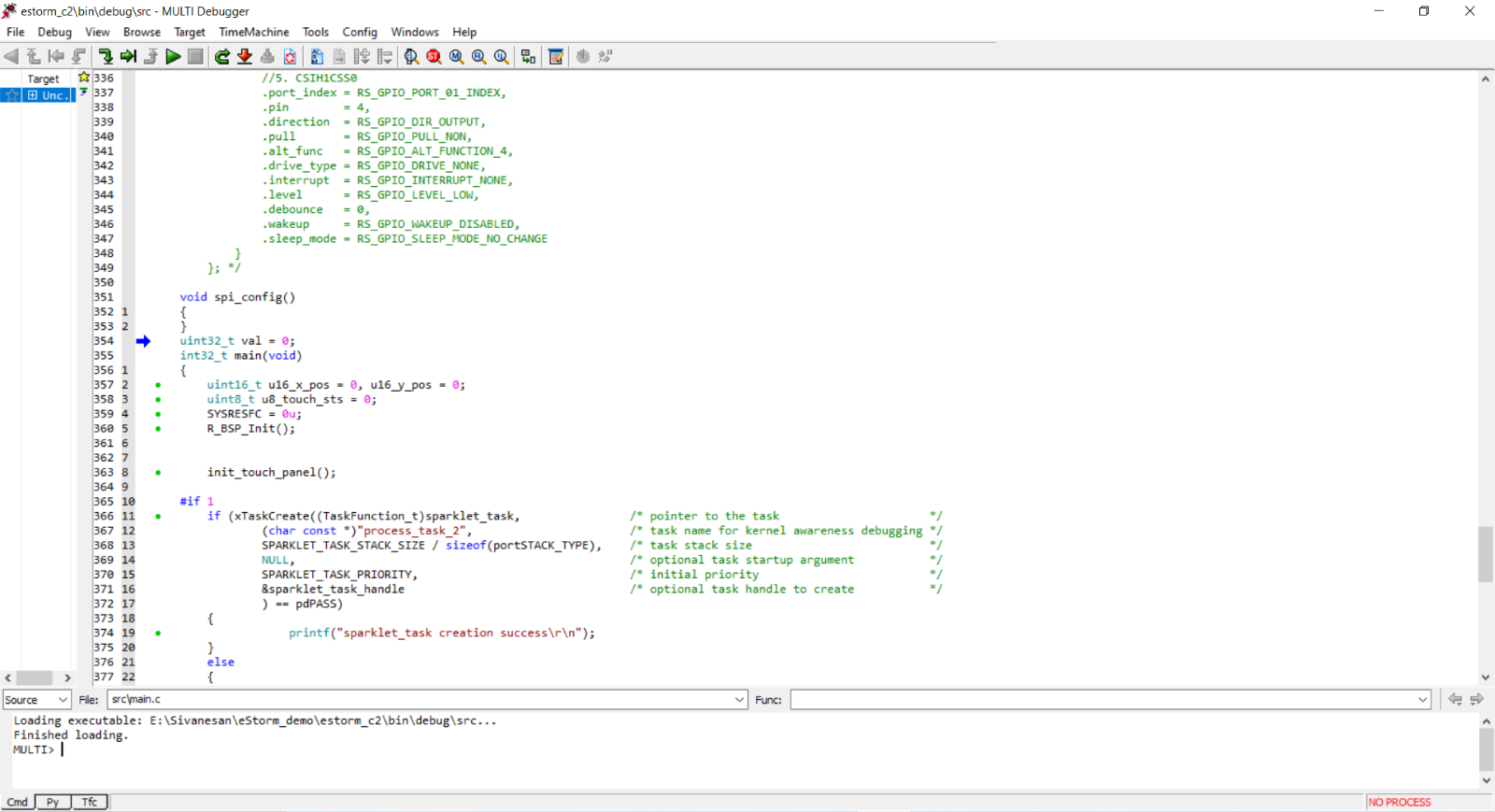The image size is (1495, 812).
Task: Switch to the Py tab
Action: pyautogui.click(x=53, y=802)
